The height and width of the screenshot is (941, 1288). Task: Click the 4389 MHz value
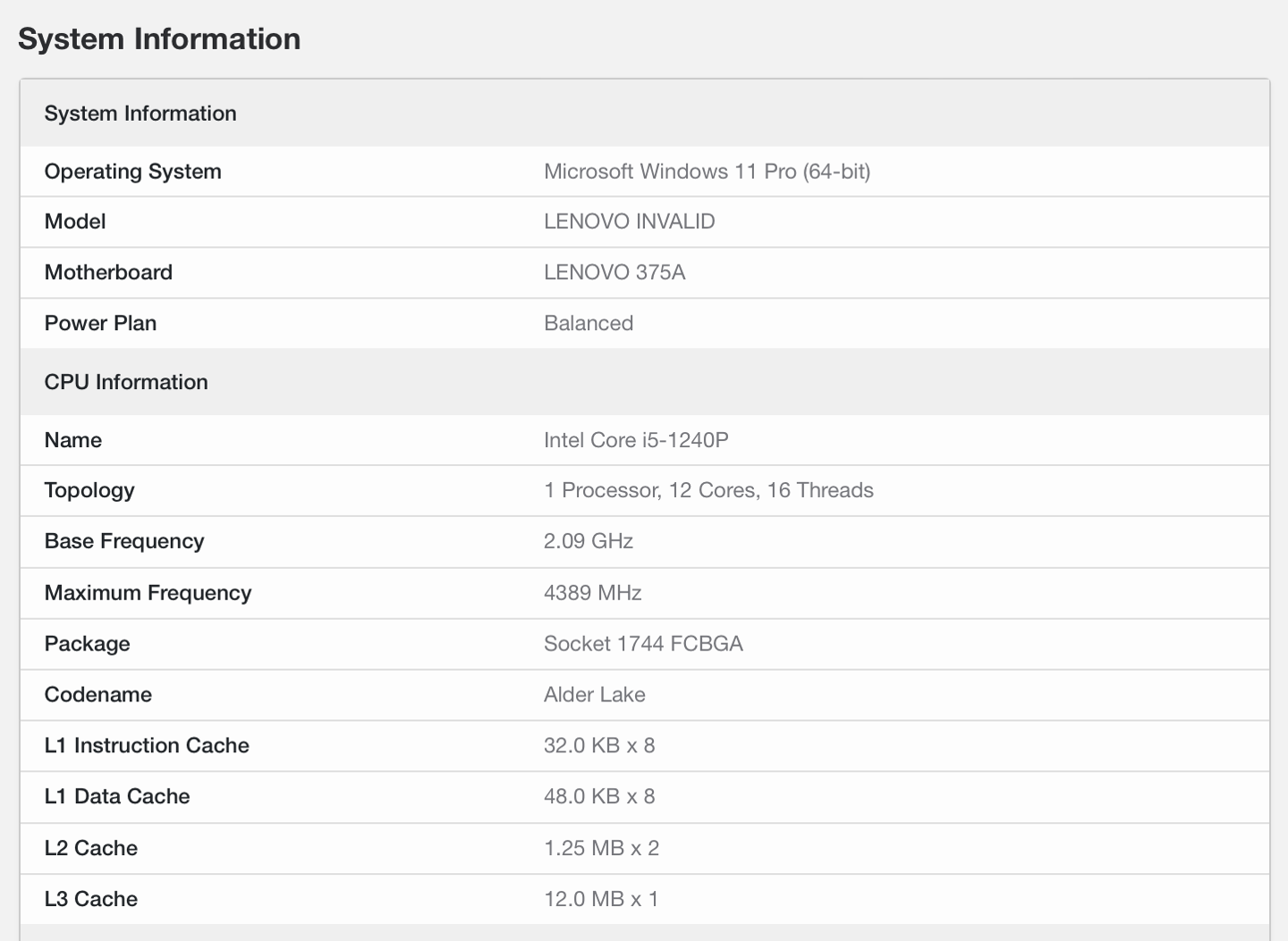click(x=592, y=593)
